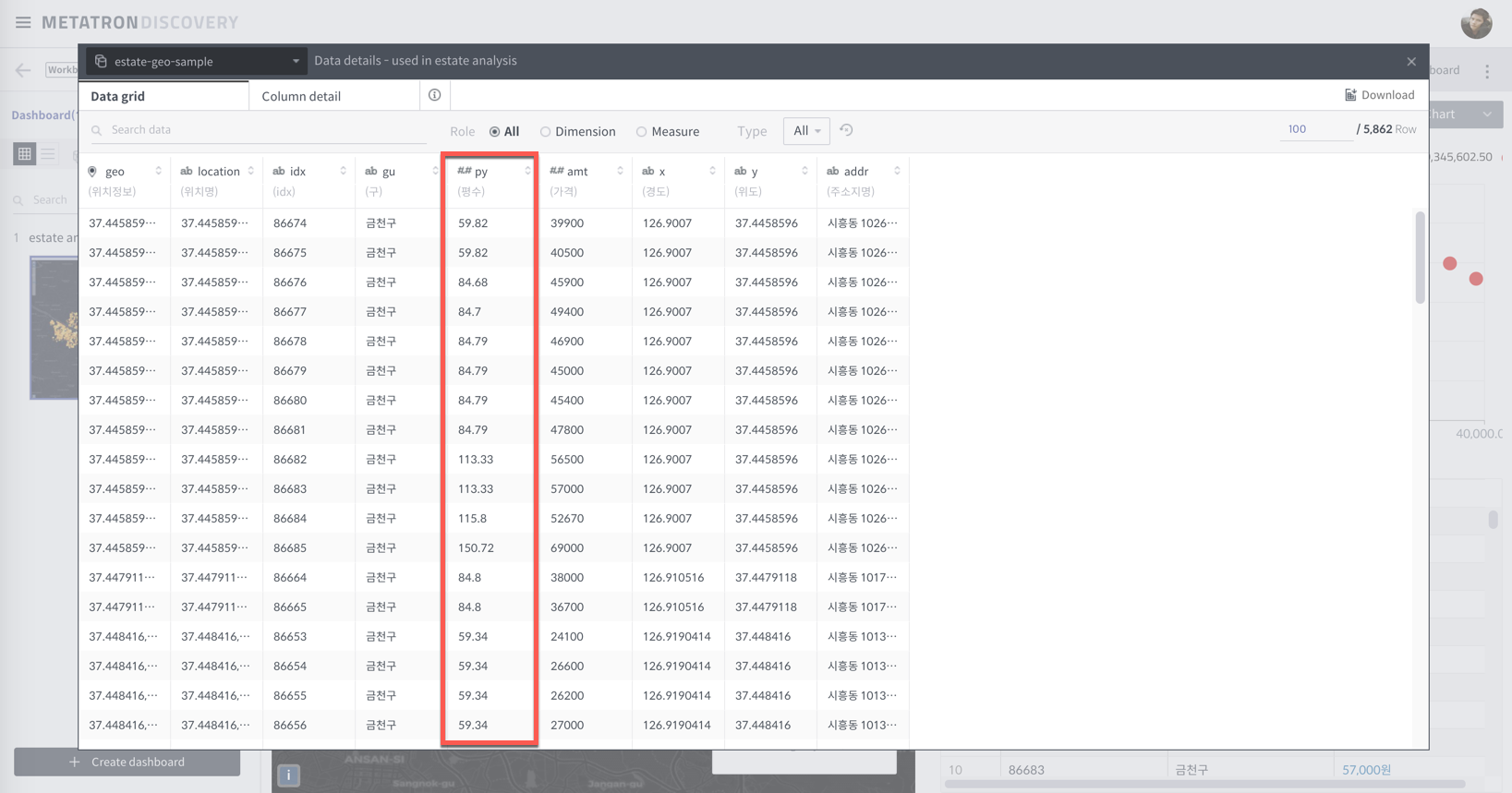Screen dimensions: 1512x793
Task: Sort the geo column
Action: (159, 171)
